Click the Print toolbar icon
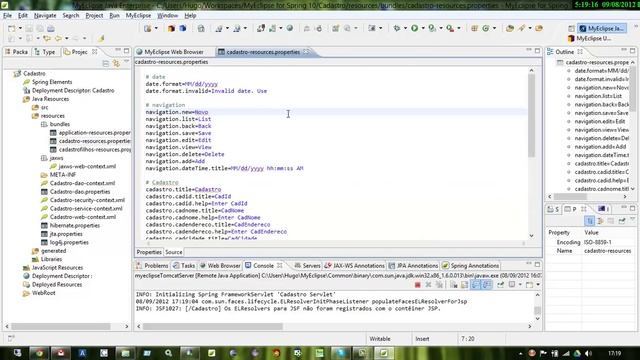The height and width of the screenshot is (360, 640). 51,28
